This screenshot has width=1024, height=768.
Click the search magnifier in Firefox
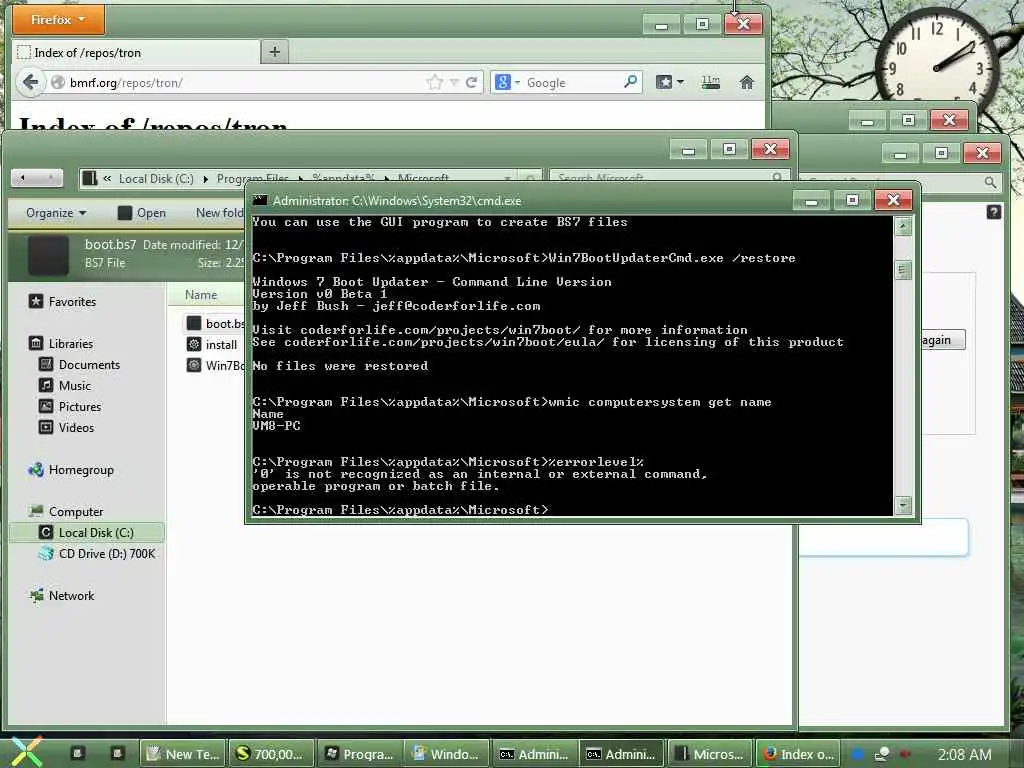(630, 82)
